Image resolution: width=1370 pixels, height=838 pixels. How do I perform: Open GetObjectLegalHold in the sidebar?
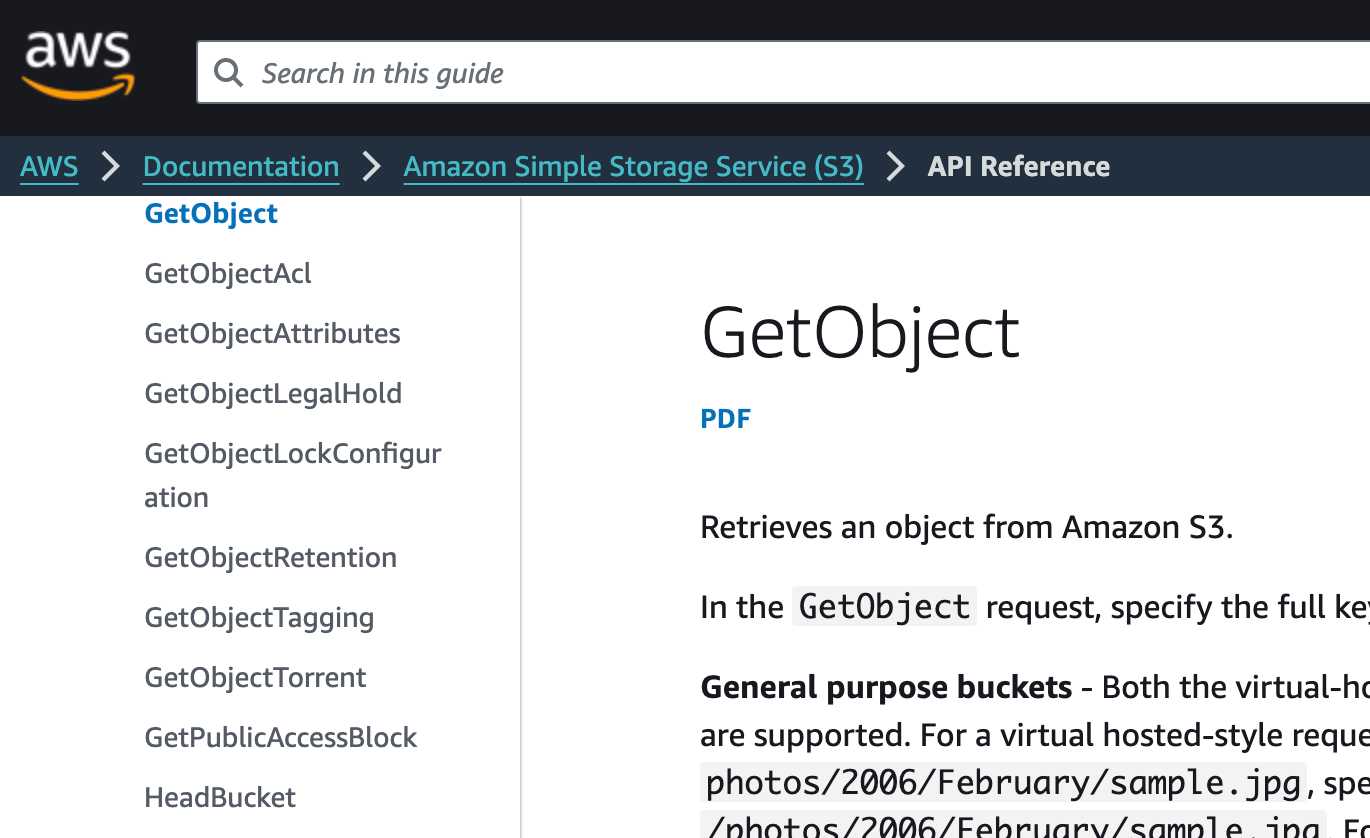[273, 393]
